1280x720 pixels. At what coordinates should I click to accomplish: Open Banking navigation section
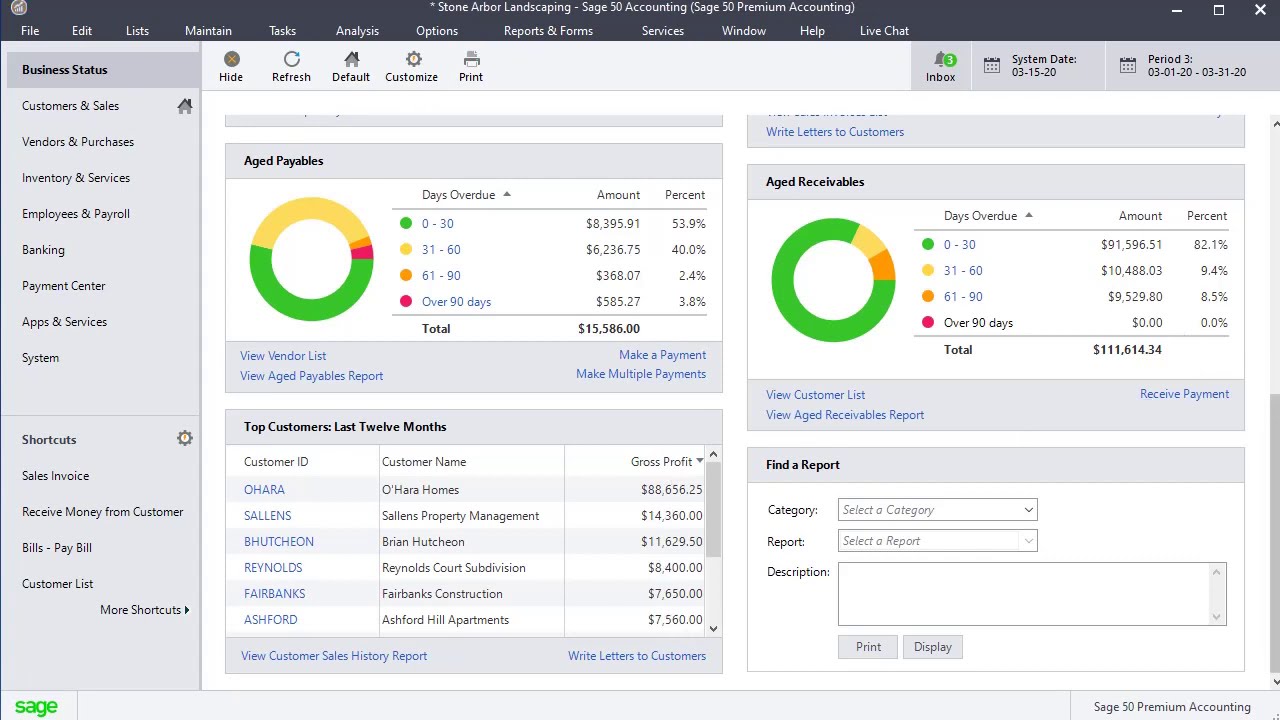43,250
